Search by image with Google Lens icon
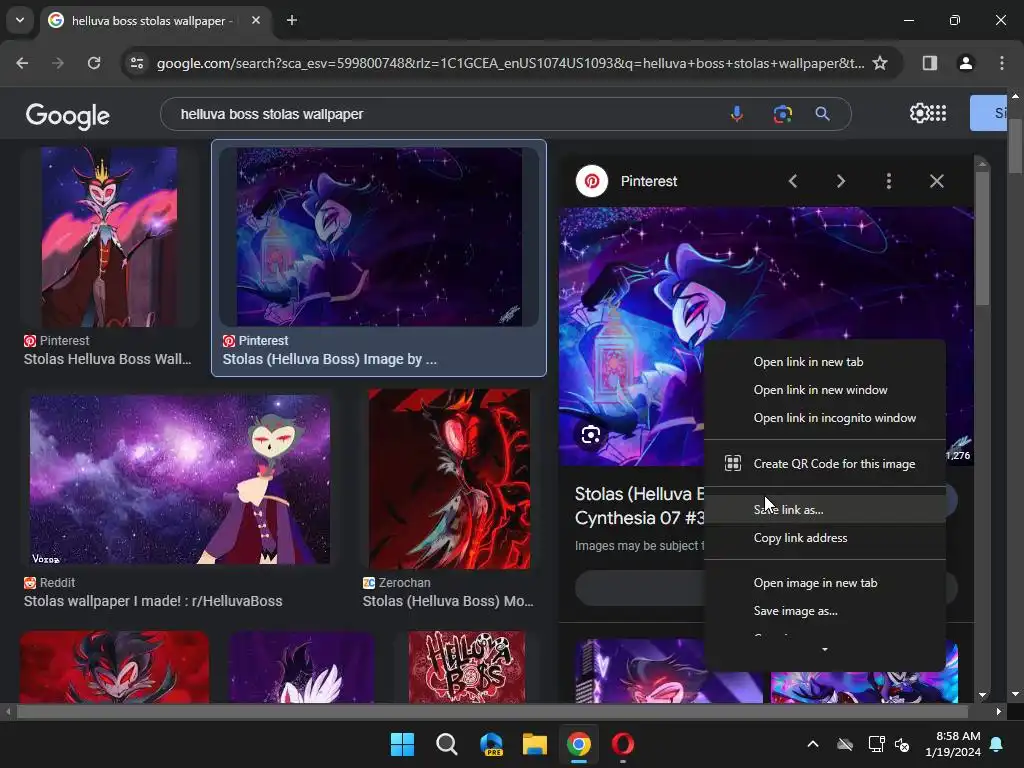This screenshot has height=768, width=1024. click(782, 114)
